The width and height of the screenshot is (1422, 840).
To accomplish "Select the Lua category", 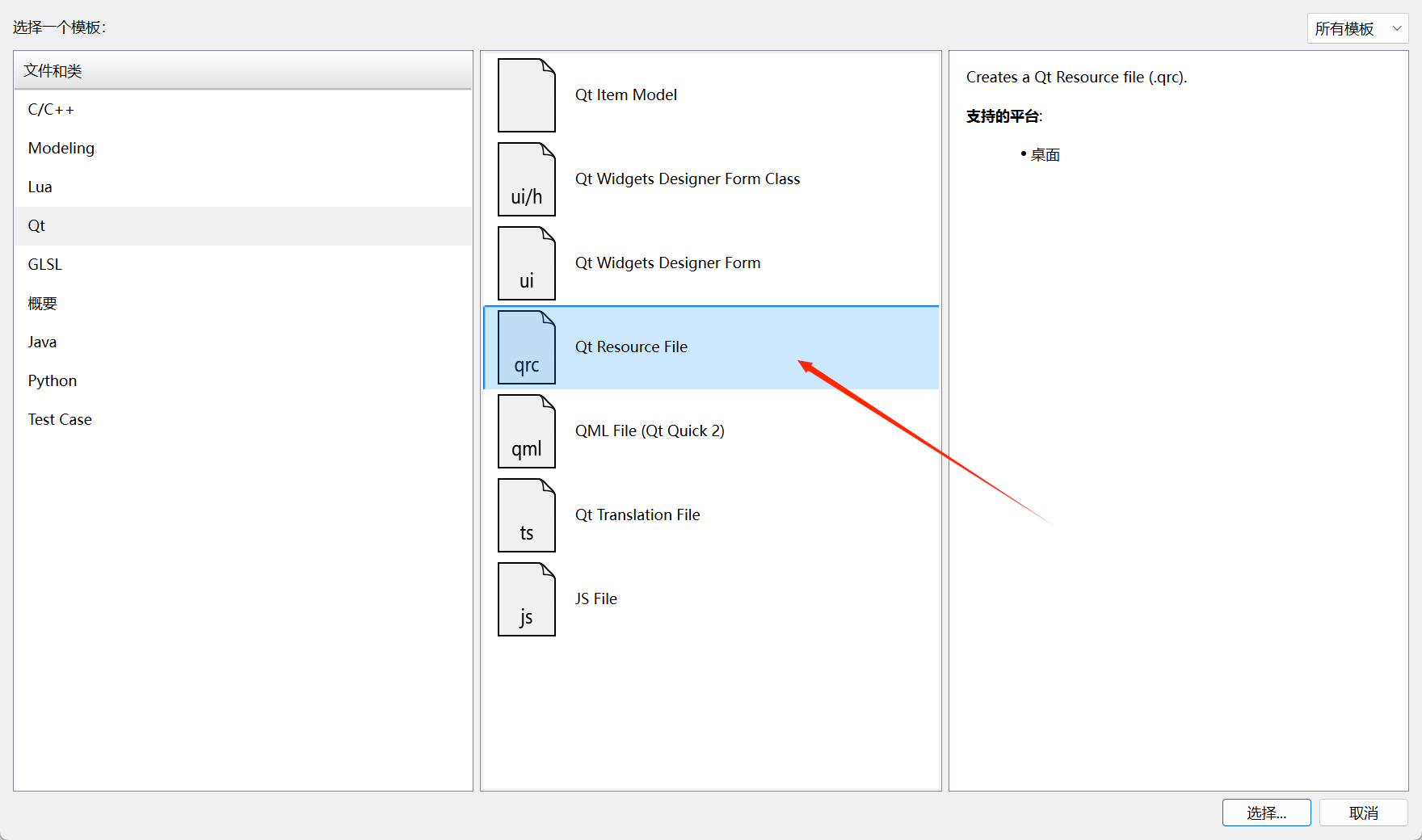I will (x=242, y=187).
